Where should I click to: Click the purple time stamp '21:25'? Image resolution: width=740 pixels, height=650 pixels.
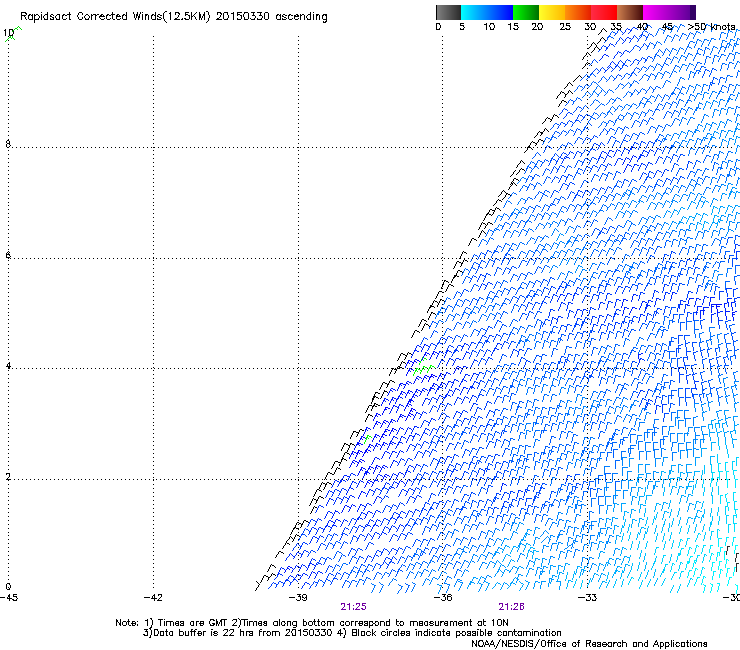tap(353, 607)
